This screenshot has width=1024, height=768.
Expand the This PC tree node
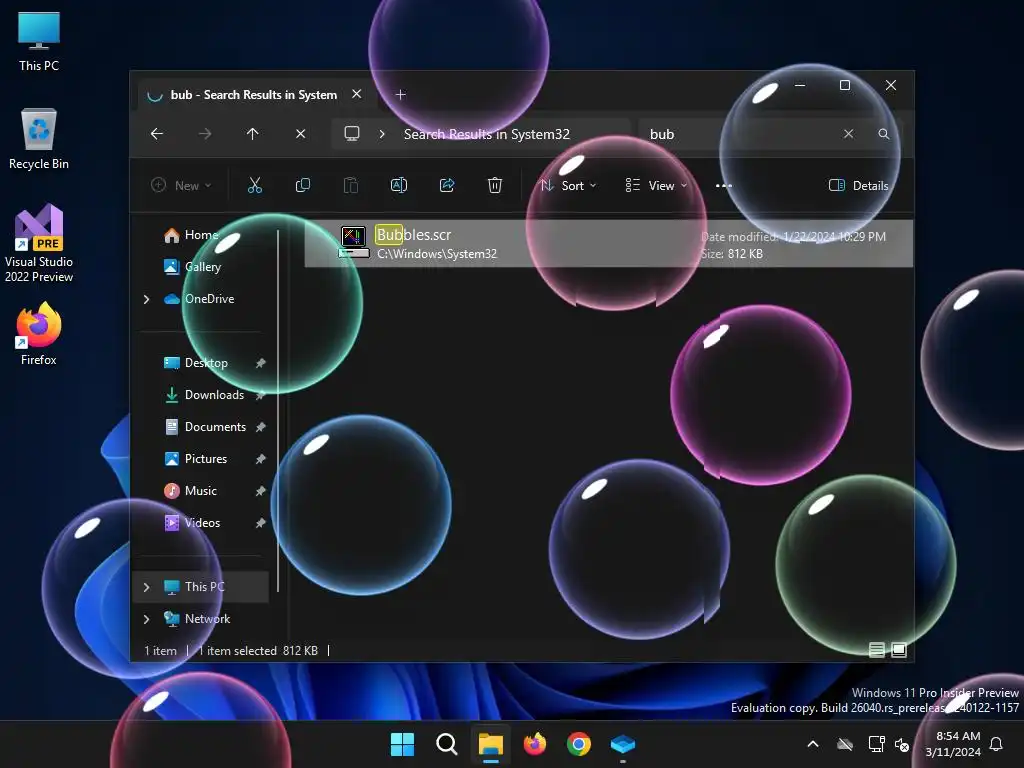[x=146, y=587]
